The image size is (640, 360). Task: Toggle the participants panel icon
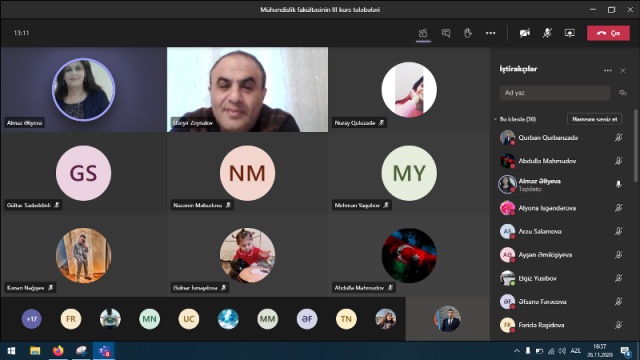click(423, 33)
